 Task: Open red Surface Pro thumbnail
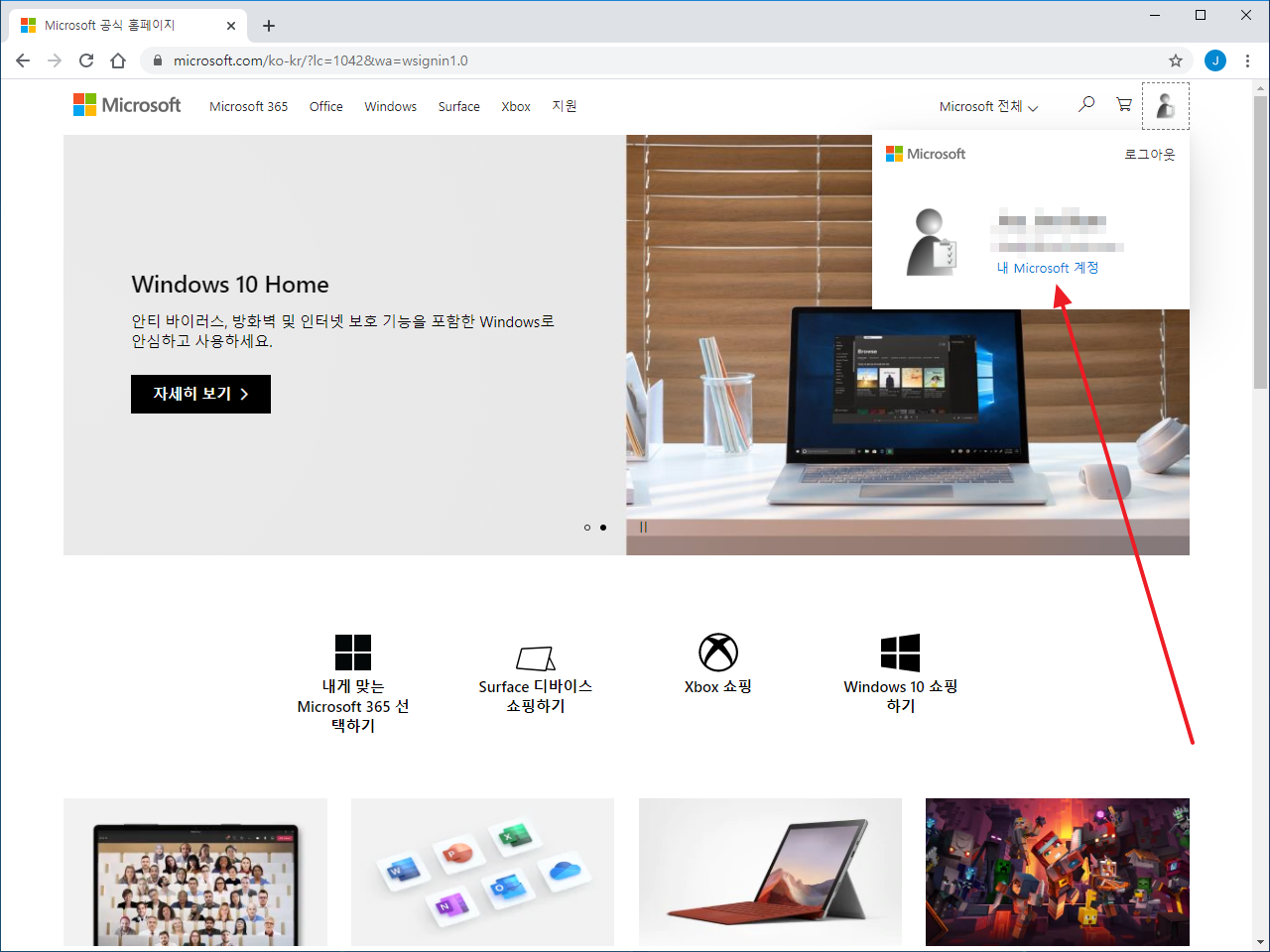click(770, 872)
